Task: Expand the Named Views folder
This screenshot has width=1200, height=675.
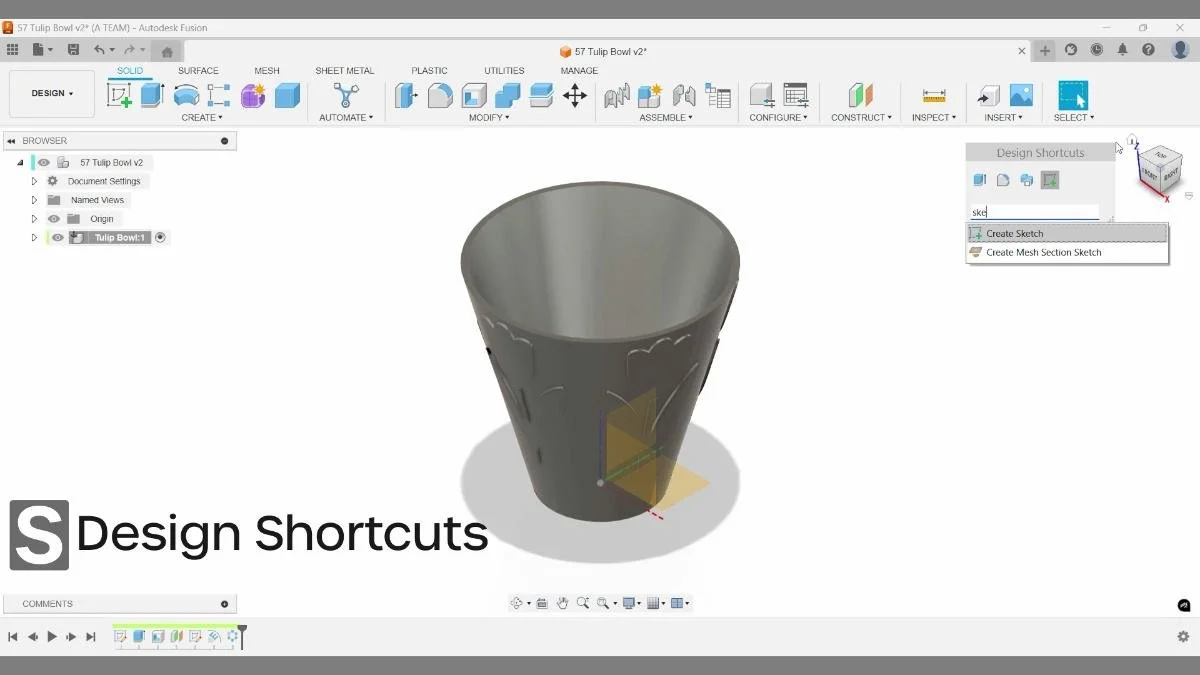Action: [x=33, y=199]
